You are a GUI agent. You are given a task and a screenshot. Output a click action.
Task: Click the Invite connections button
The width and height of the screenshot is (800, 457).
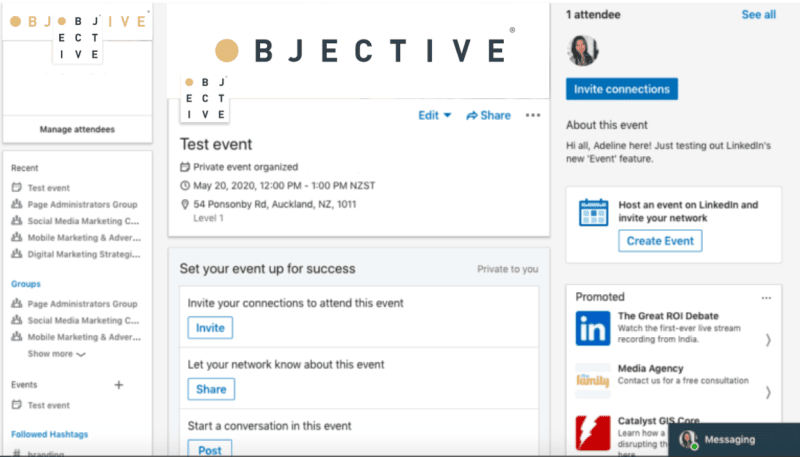click(621, 89)
